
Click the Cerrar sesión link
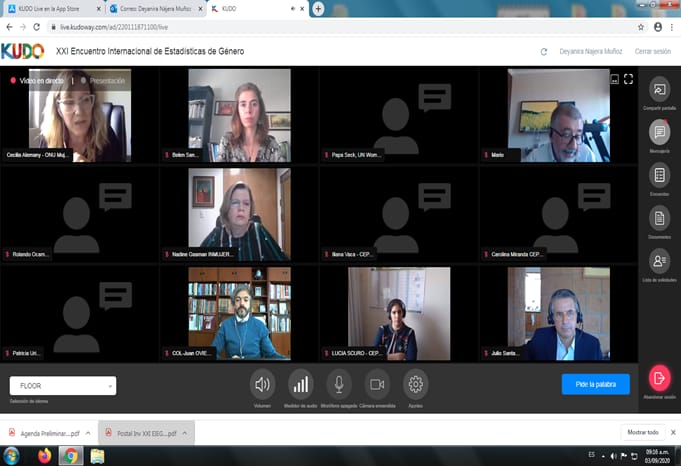[654, 51]
